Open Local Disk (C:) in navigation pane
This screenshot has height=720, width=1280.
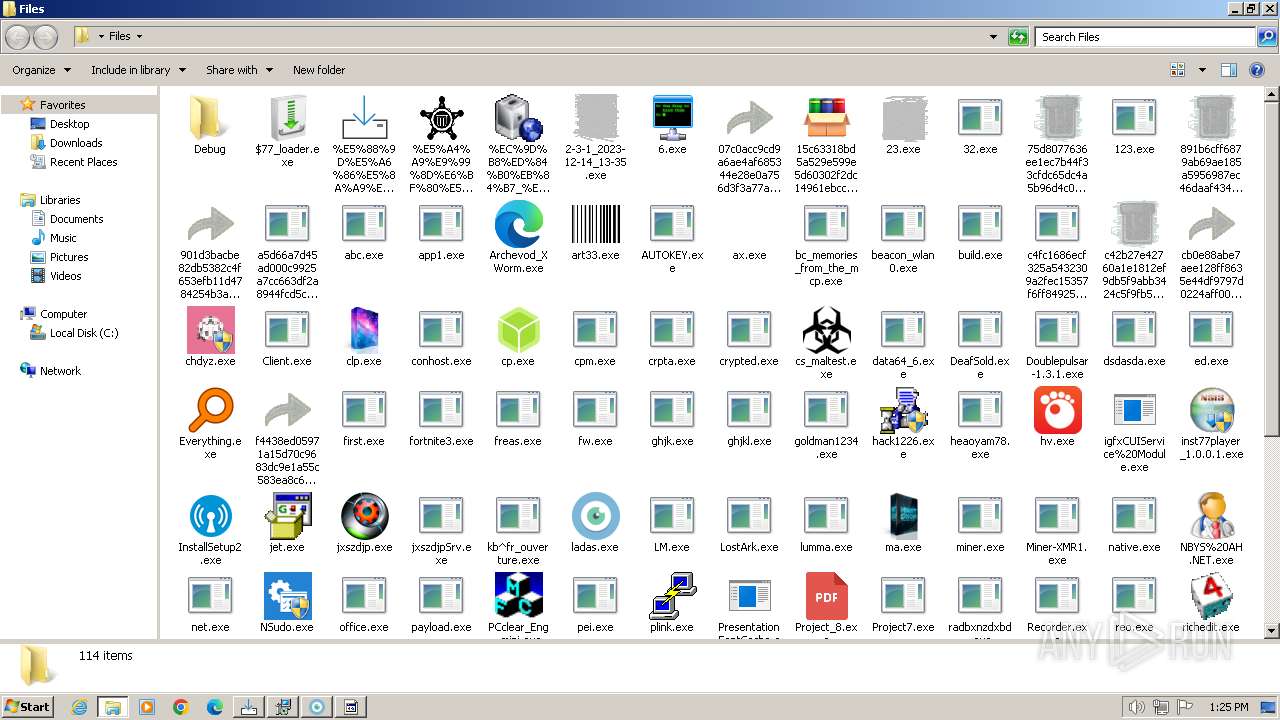point(84,333)
